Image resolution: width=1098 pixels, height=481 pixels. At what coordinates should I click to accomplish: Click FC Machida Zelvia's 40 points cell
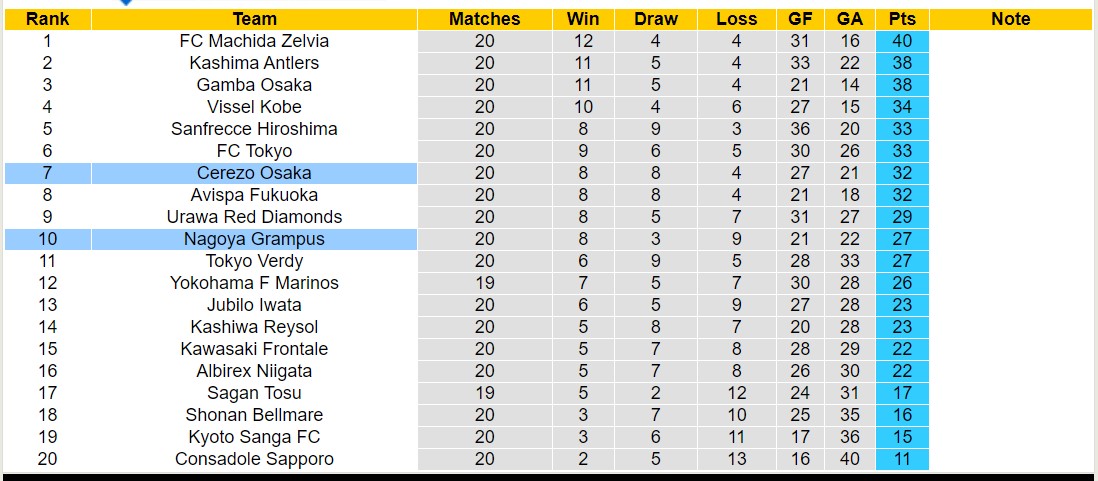(x=901, y=41)
